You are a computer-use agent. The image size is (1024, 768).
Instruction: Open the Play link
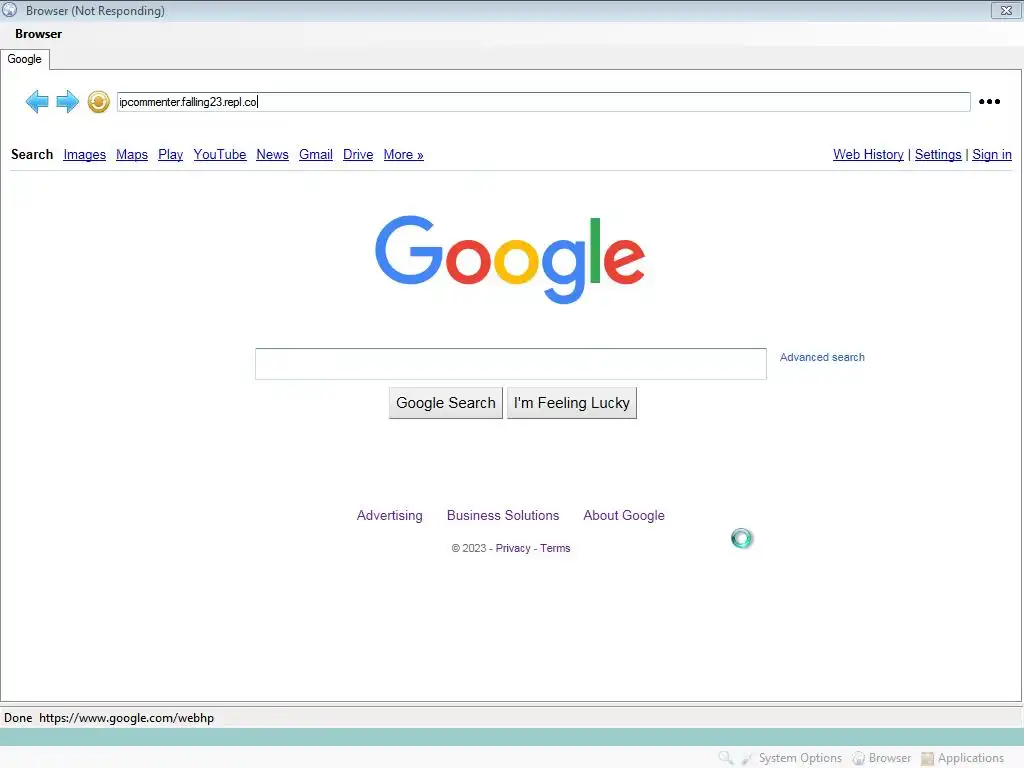(170, 155)
